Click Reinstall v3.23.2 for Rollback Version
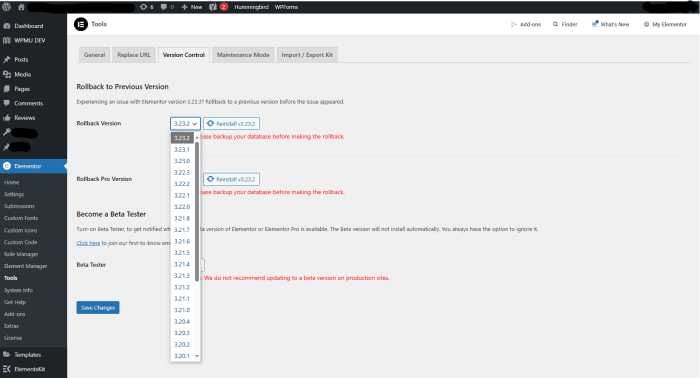This screenshot has width=700, height=378. pyautogui.click(x=232, y=124)
